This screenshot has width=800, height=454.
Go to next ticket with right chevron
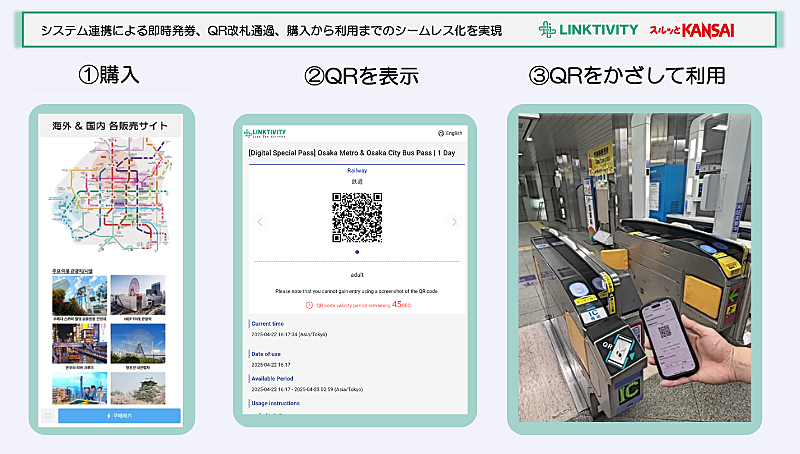pos(454,222)
